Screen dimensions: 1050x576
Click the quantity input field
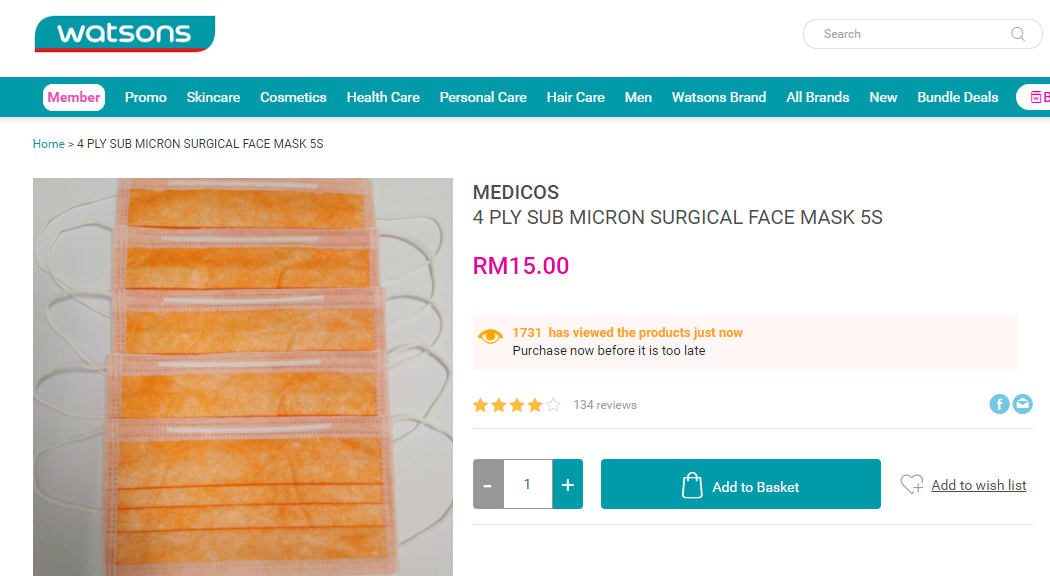click(527, 485)
